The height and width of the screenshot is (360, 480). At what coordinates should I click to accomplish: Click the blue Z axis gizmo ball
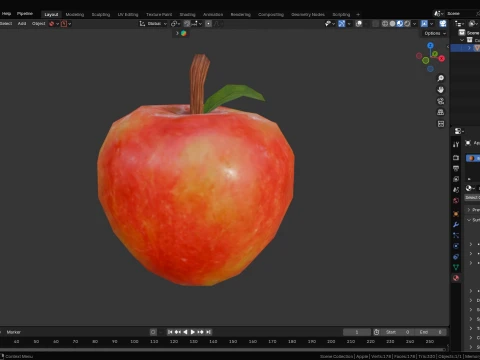pos(430,45)
